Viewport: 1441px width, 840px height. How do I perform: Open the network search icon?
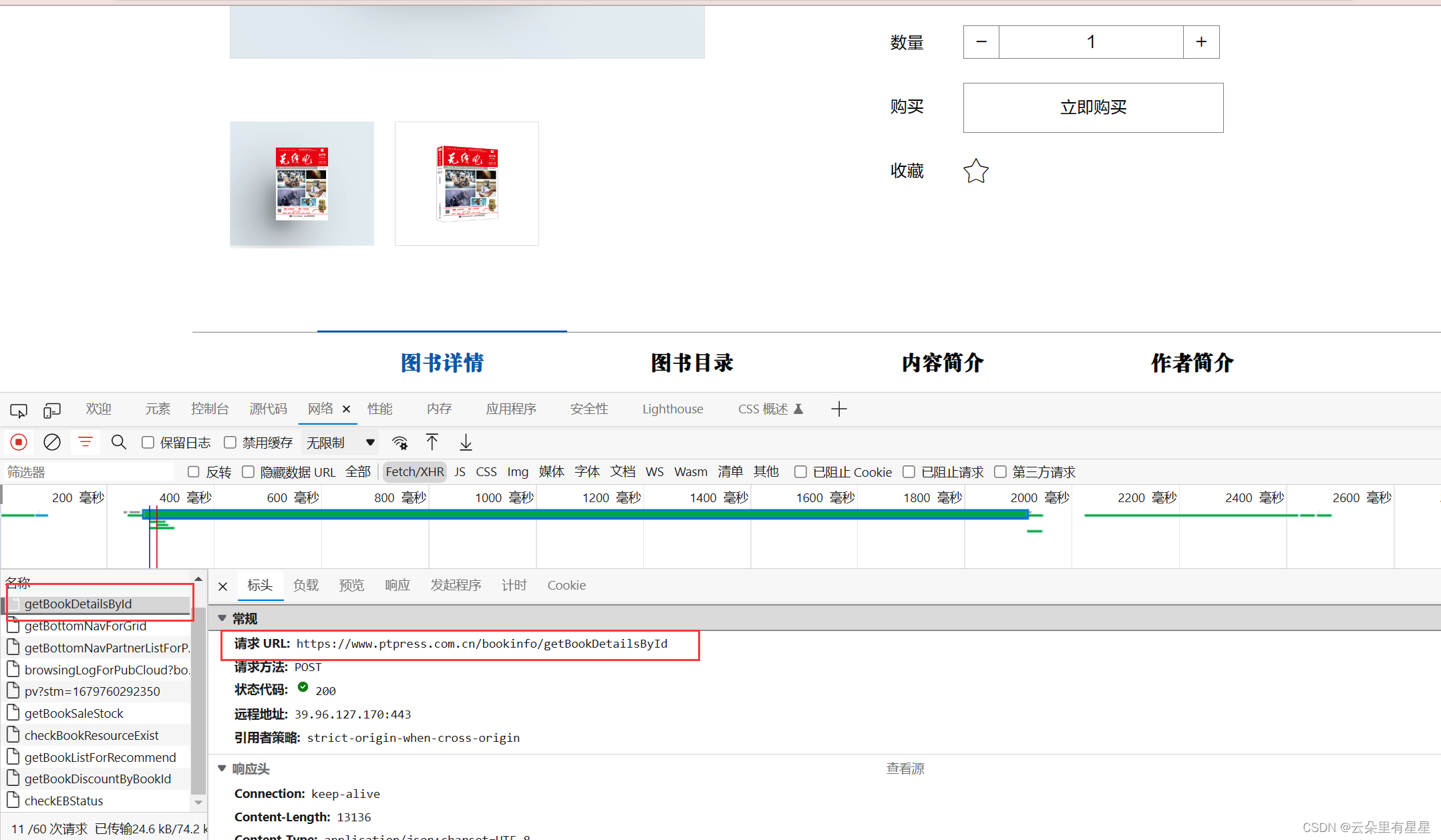(x=118, y=442)
